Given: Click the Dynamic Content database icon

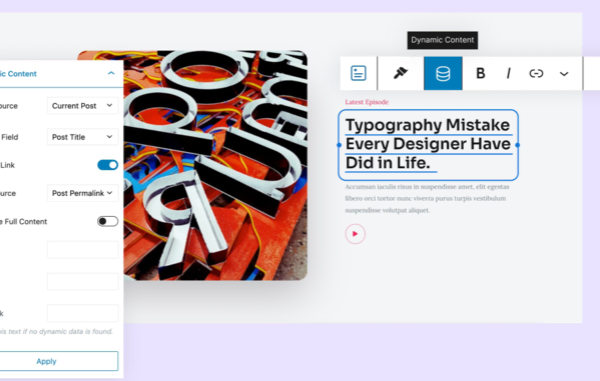Looking at the screenshot, I should tap(443, 73).
